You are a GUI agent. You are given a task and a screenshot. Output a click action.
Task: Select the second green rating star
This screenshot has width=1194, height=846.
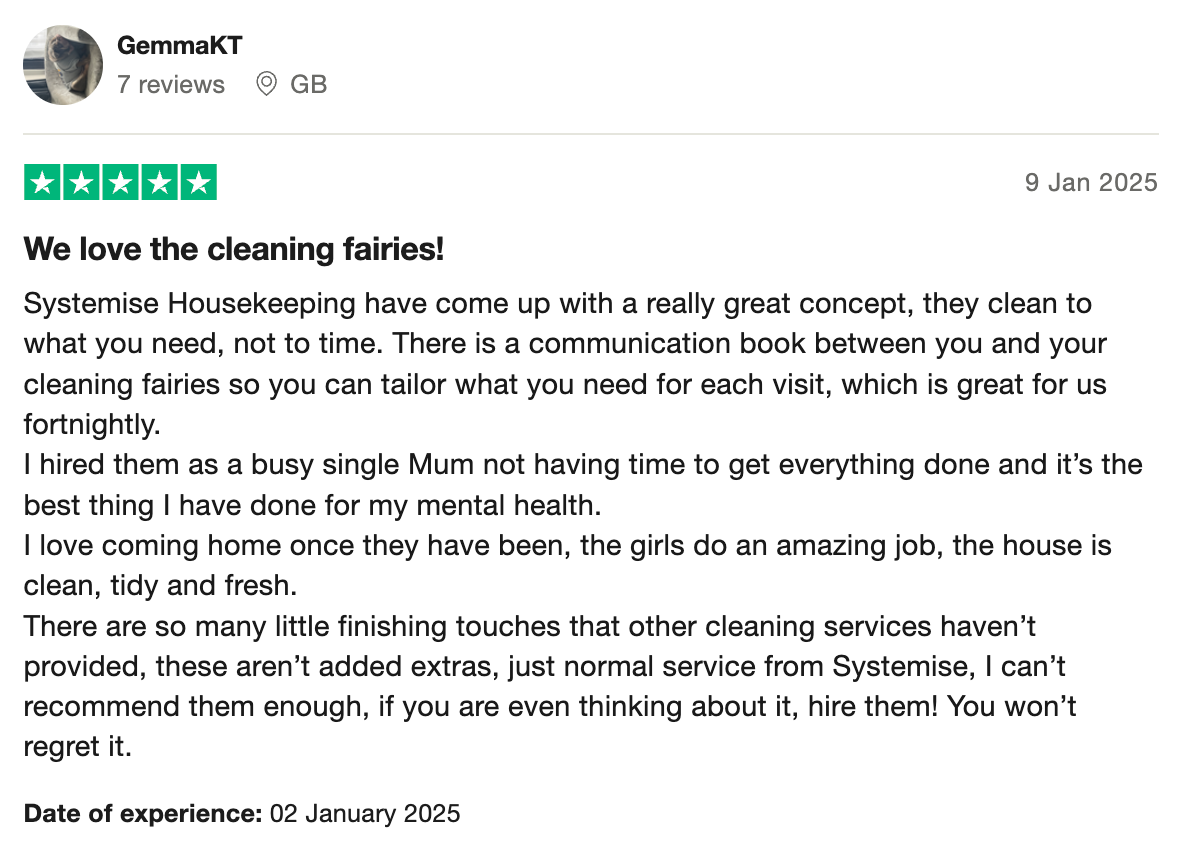81,183
